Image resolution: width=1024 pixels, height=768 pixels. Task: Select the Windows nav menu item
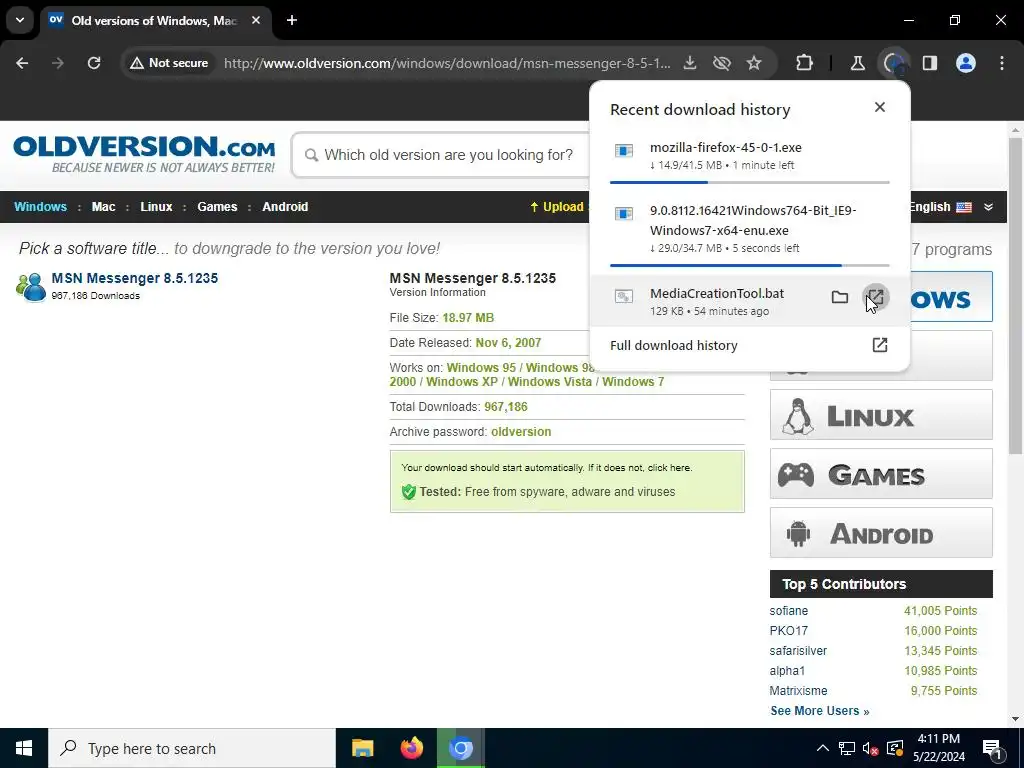tap(40, 207)
